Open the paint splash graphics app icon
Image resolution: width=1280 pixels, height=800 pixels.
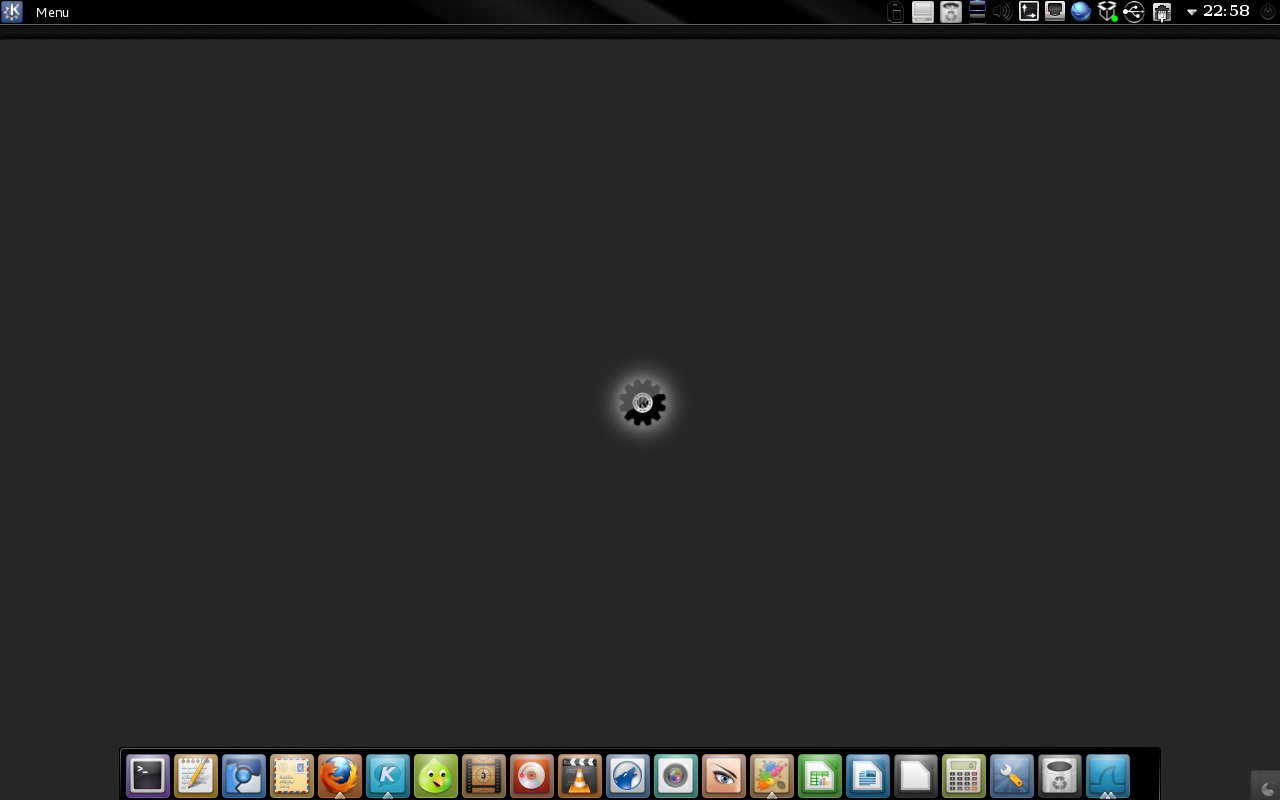(772, 776)
